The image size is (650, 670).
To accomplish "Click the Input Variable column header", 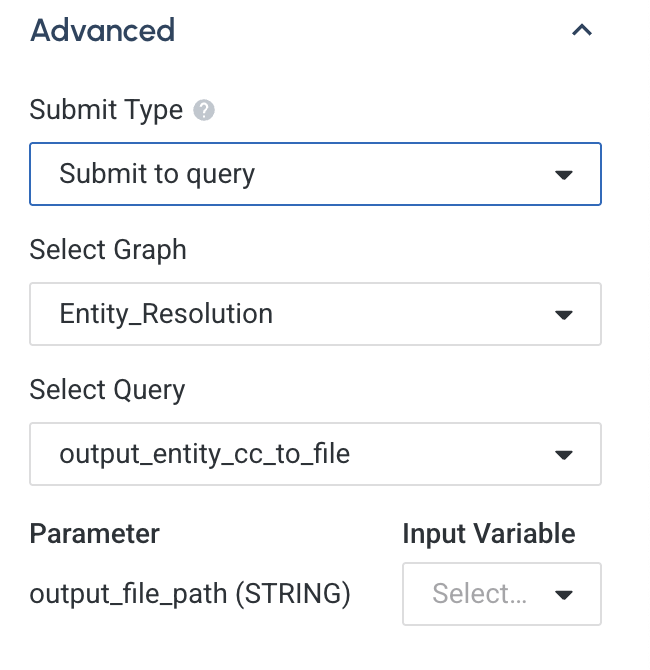I will (x=488, y=533).
